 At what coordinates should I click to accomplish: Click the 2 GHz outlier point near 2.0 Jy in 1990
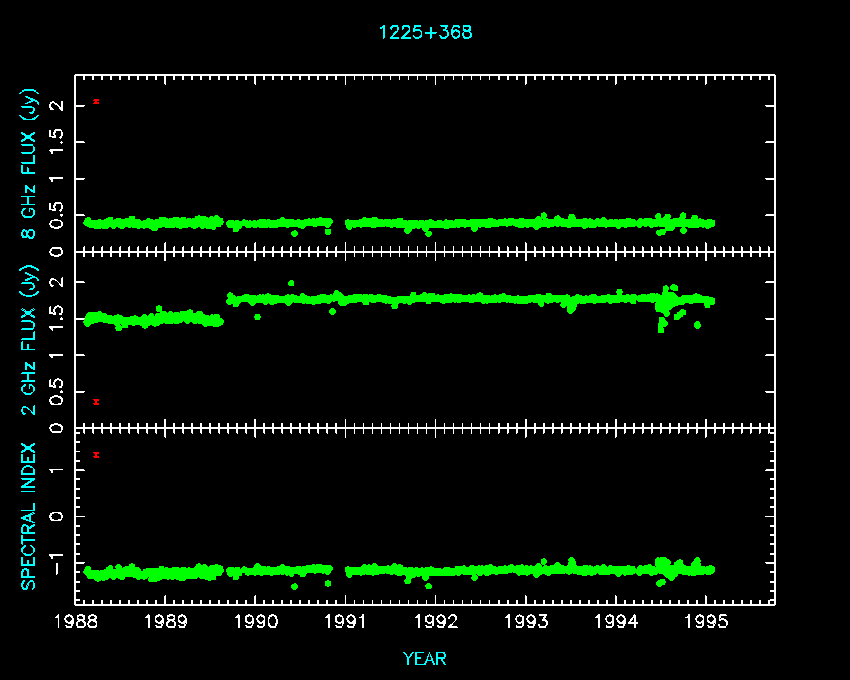[291, 283]
